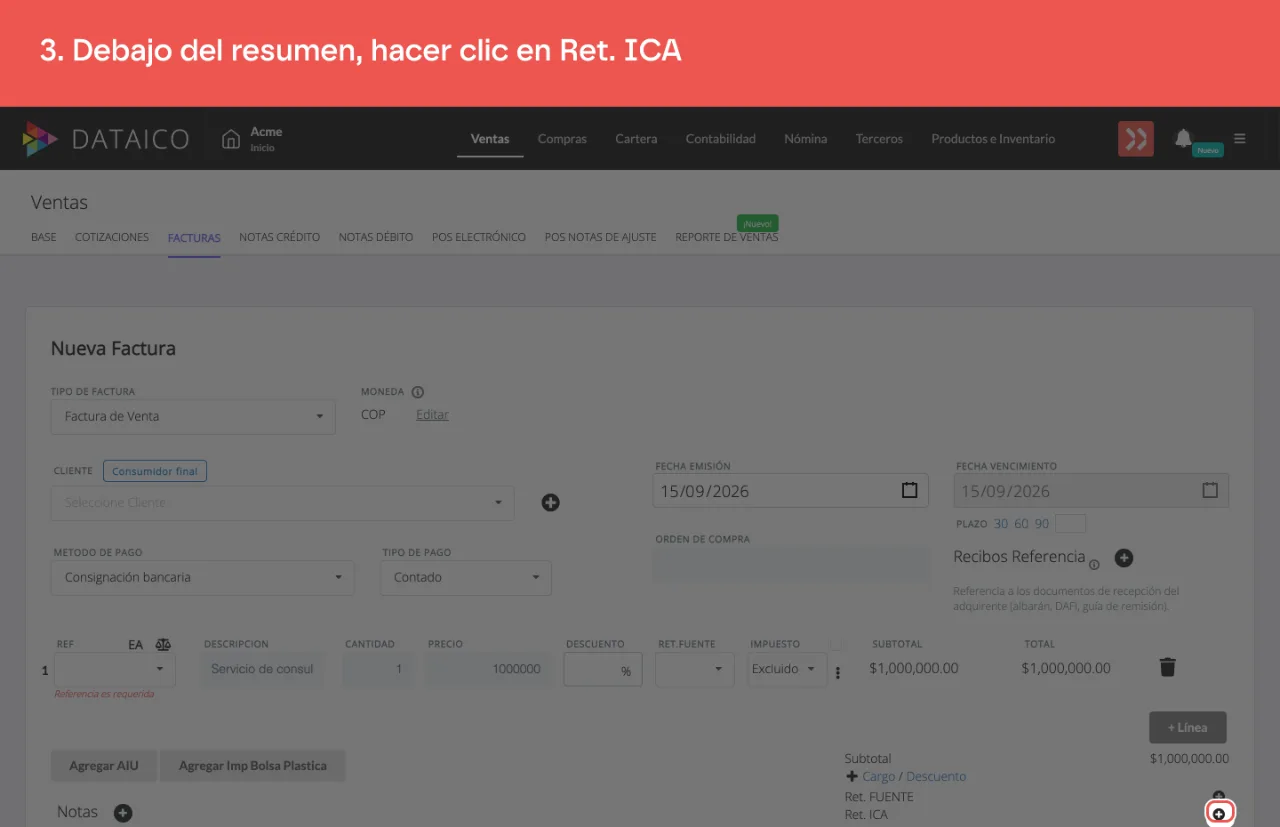The image size is (1280, 827).
Task: Expand the Ret. Fuente dropdown on line 1
Action: [695, 669]
